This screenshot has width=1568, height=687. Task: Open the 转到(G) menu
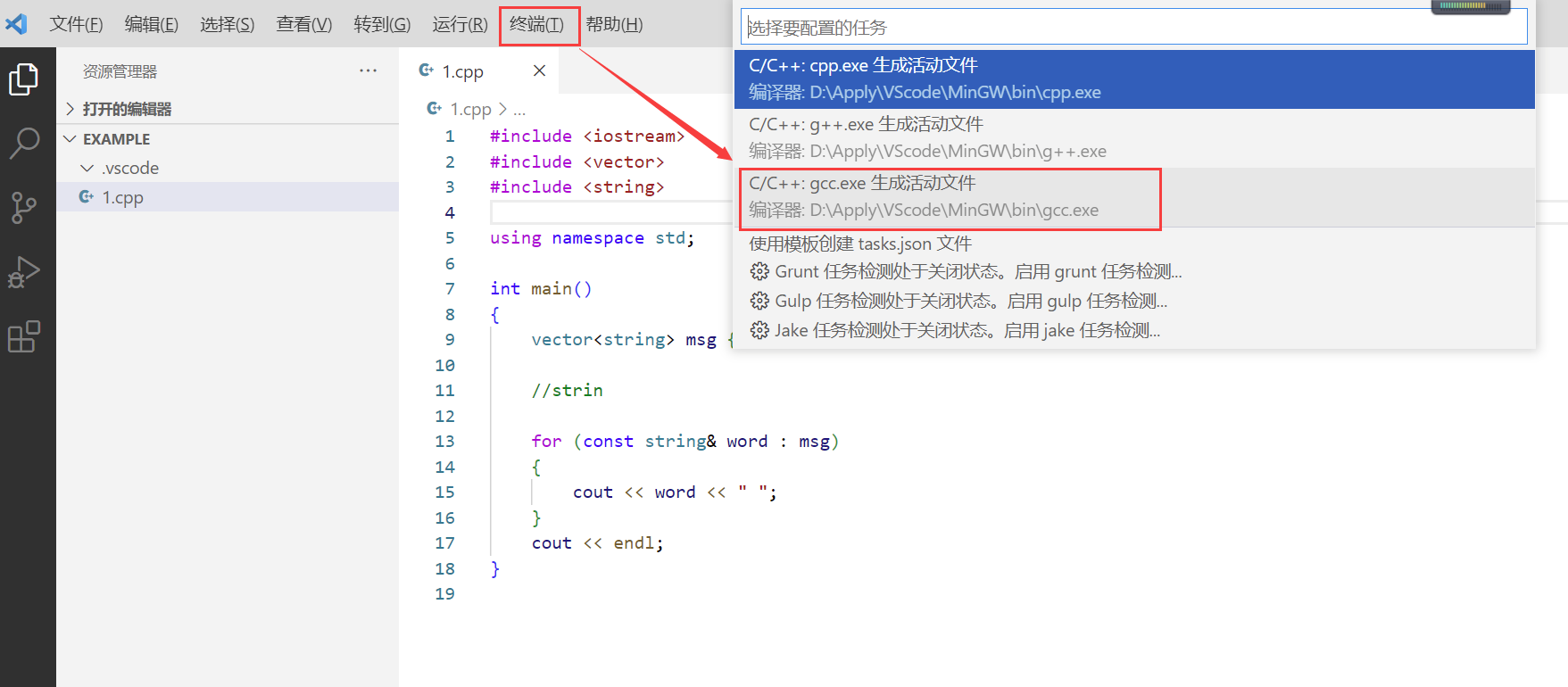pos(382,24)
